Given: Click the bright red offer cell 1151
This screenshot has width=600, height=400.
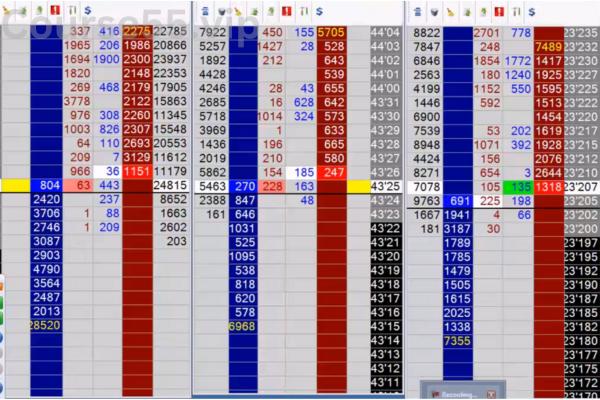Looking at the screenshot, I should tap(137, 171).
